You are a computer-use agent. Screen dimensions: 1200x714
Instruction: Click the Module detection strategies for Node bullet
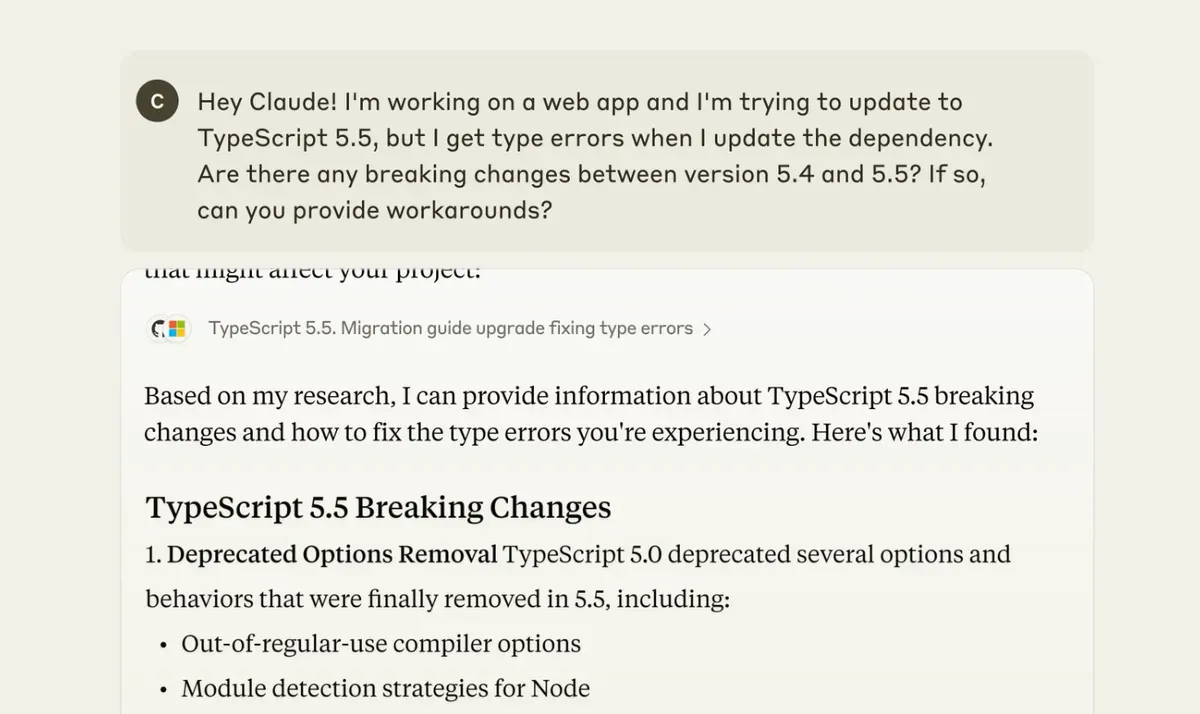click(385, 689)
